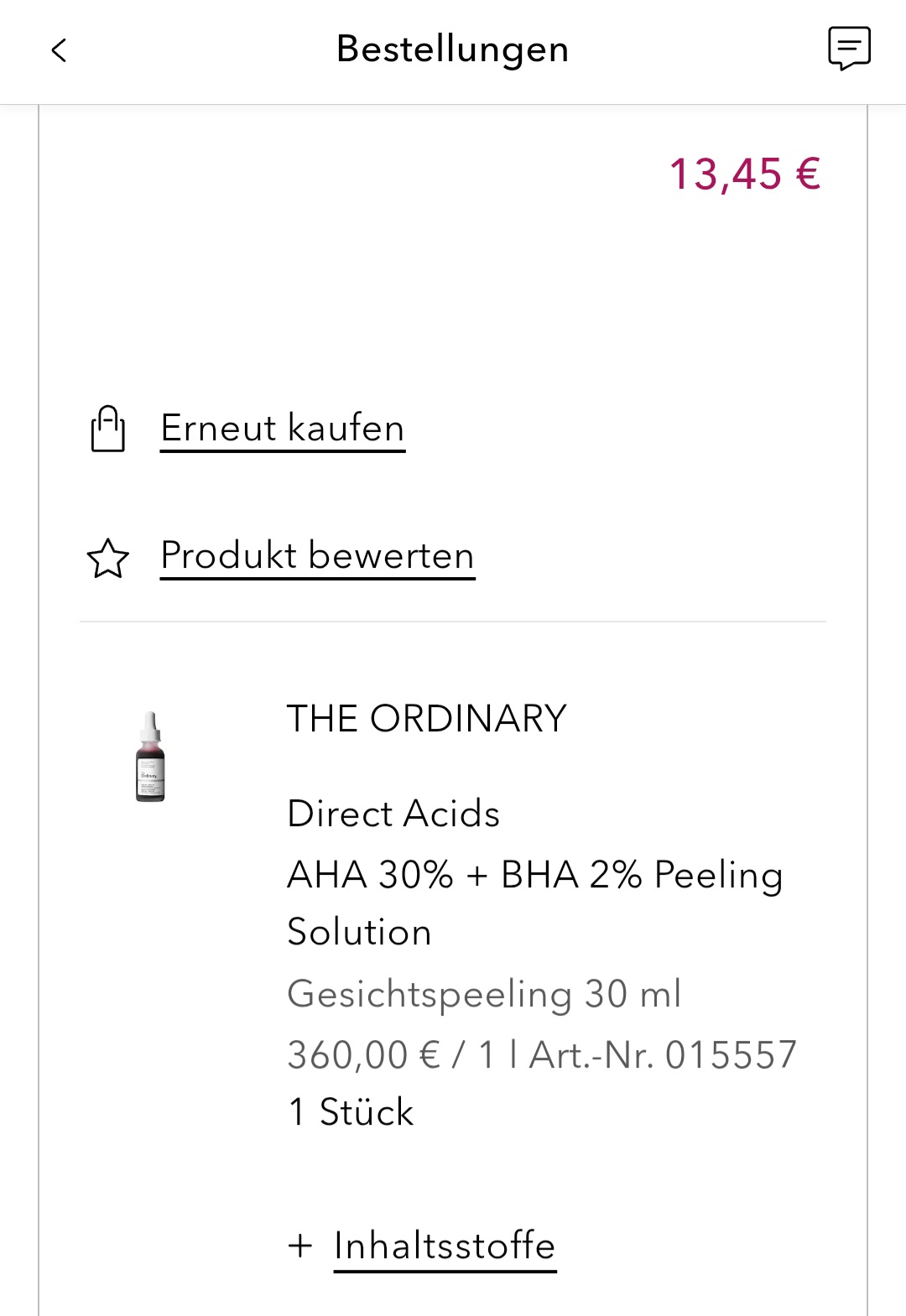Screen dimensions: 906x1316
Task: Open the Produkt bewerten link
Action: tap(317, 555)
